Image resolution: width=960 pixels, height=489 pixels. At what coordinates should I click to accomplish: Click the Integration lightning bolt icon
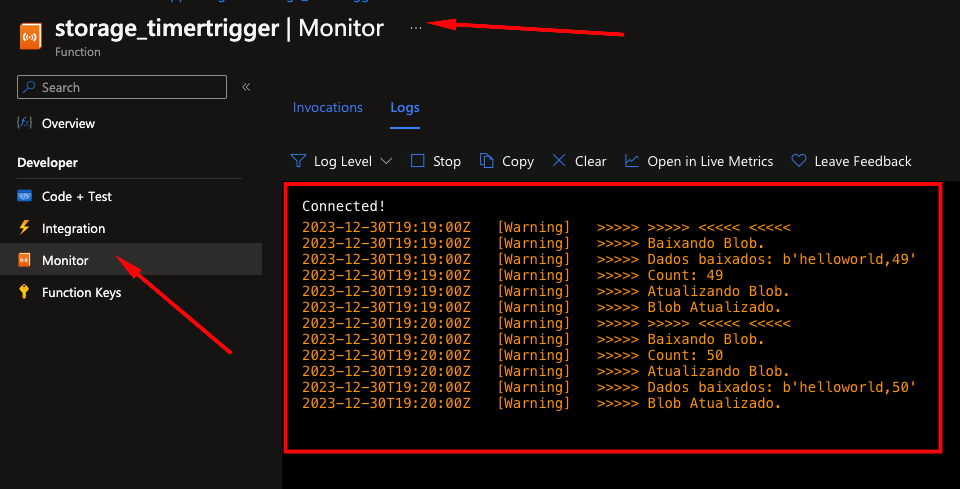point(24,228)
